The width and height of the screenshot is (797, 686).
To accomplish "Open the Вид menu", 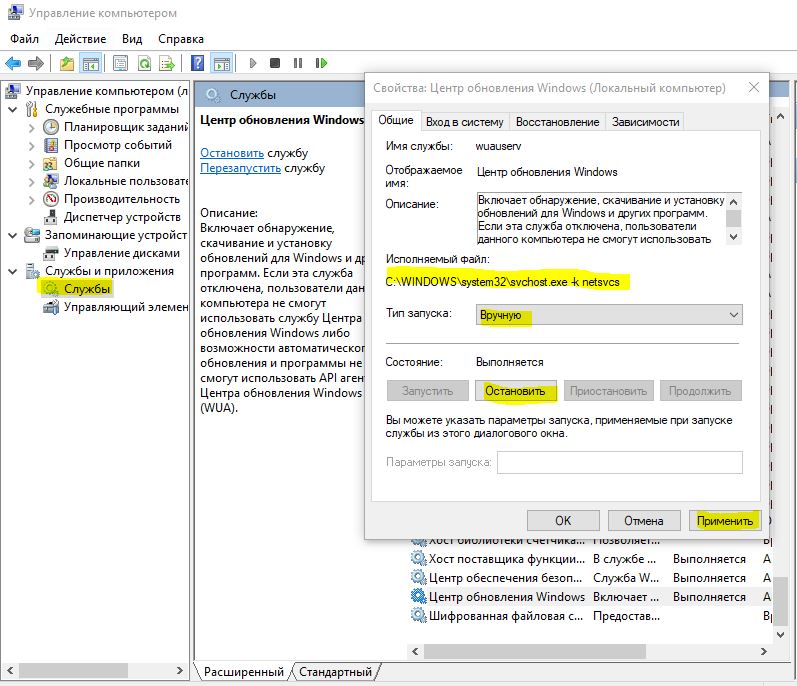I will [132, 39].
